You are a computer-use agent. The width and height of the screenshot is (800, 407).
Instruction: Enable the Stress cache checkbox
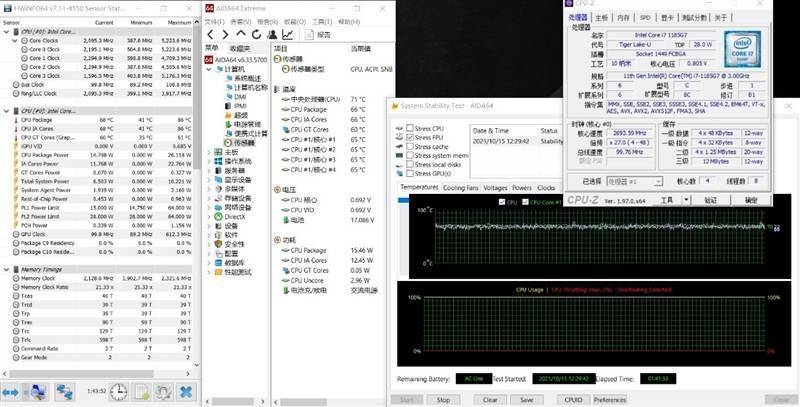point(410,146)
